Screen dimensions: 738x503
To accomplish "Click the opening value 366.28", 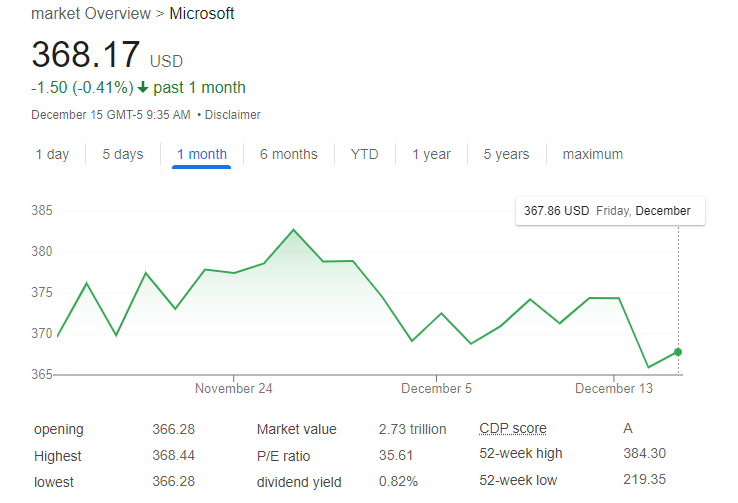I will [x=173, y=429].
